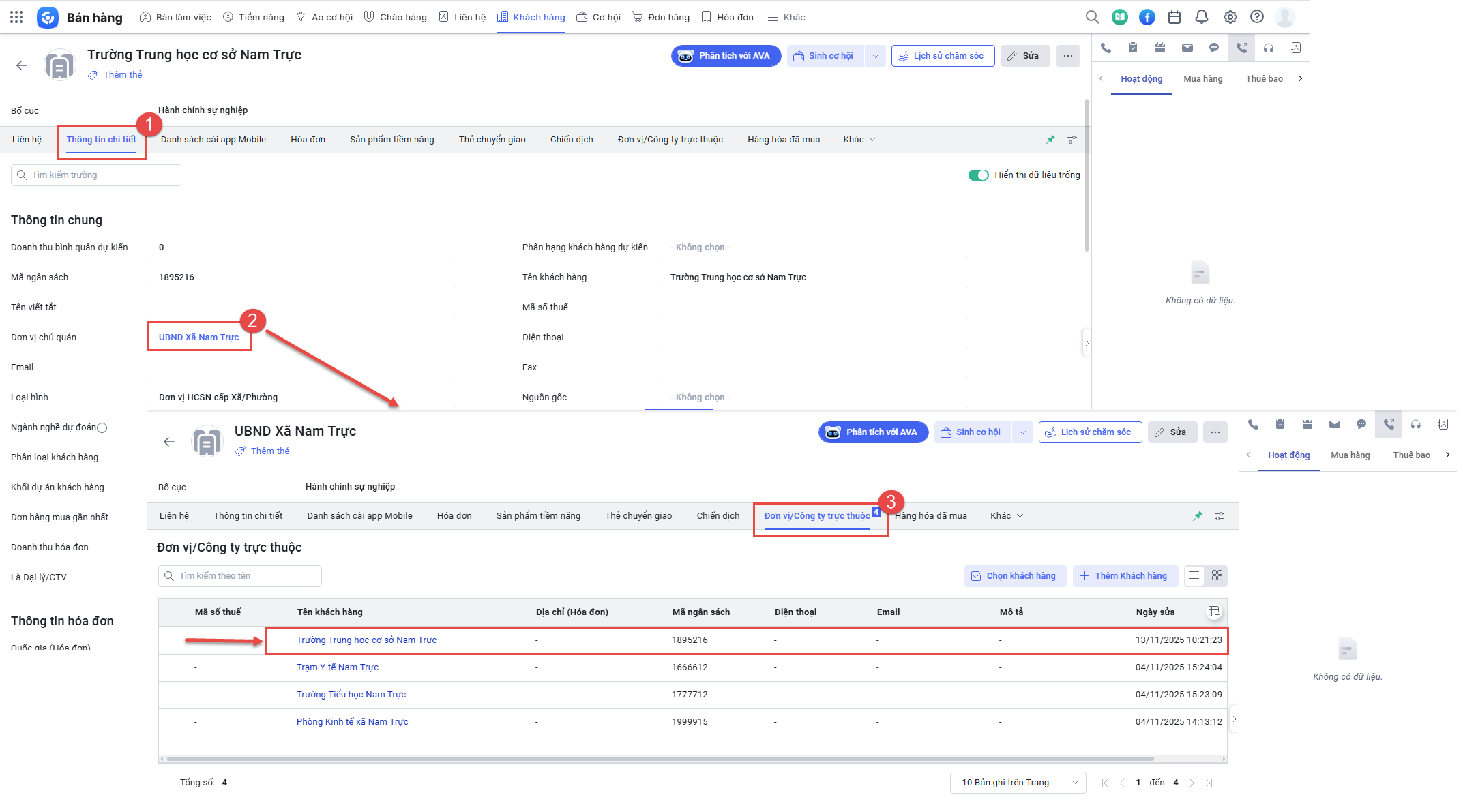Viewport: 1463px width, 812px height.
Task: Open the notifications bell
Action: 1202,17
